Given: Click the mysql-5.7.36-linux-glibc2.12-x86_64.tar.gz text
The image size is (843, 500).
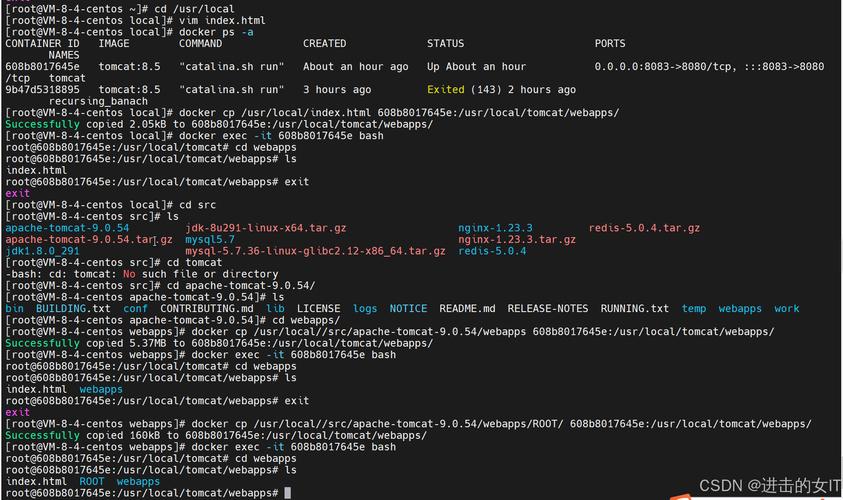Looking at the screenshot, I should (x=315, y=251).
